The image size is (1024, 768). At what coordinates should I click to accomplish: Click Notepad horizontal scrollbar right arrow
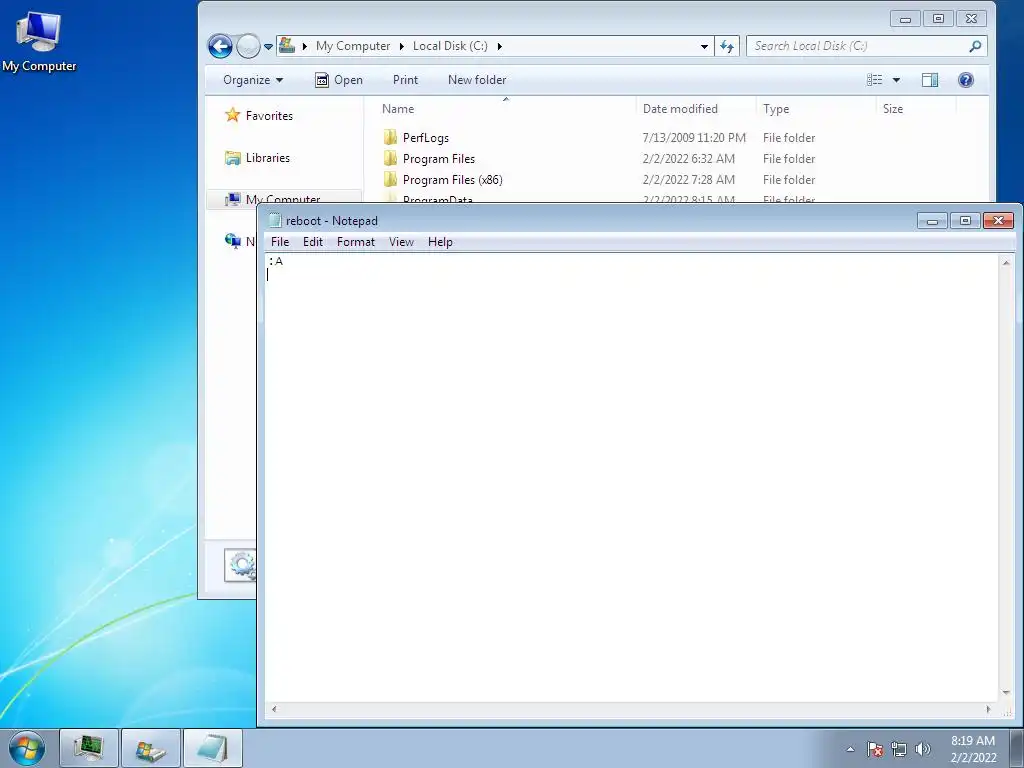click(x=988, y=709)
